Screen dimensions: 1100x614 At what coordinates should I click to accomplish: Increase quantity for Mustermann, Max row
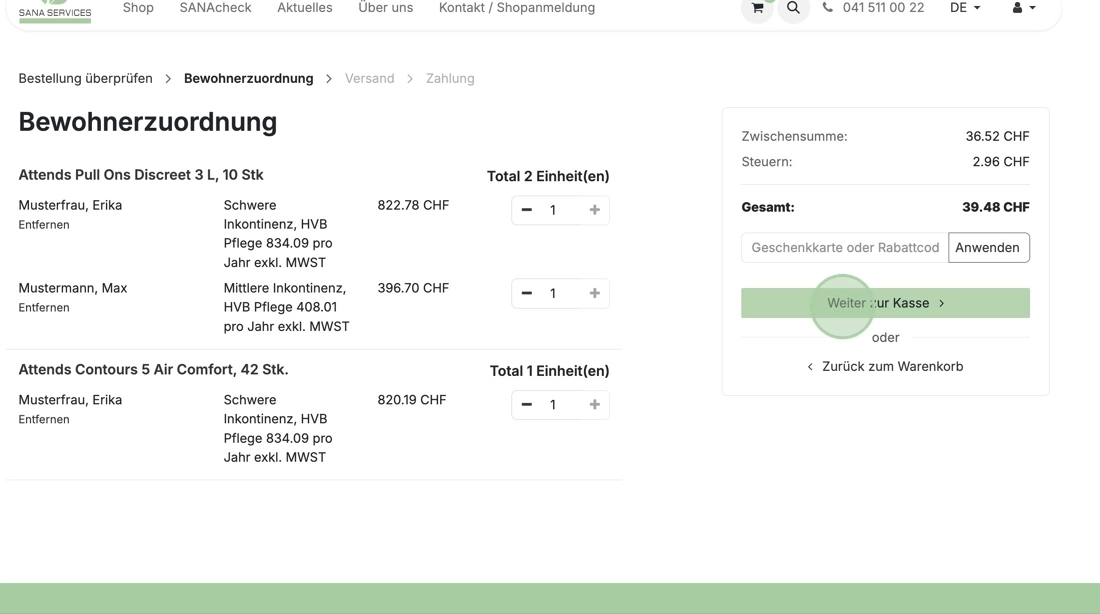pyautogui.click(x=594, y=293)
